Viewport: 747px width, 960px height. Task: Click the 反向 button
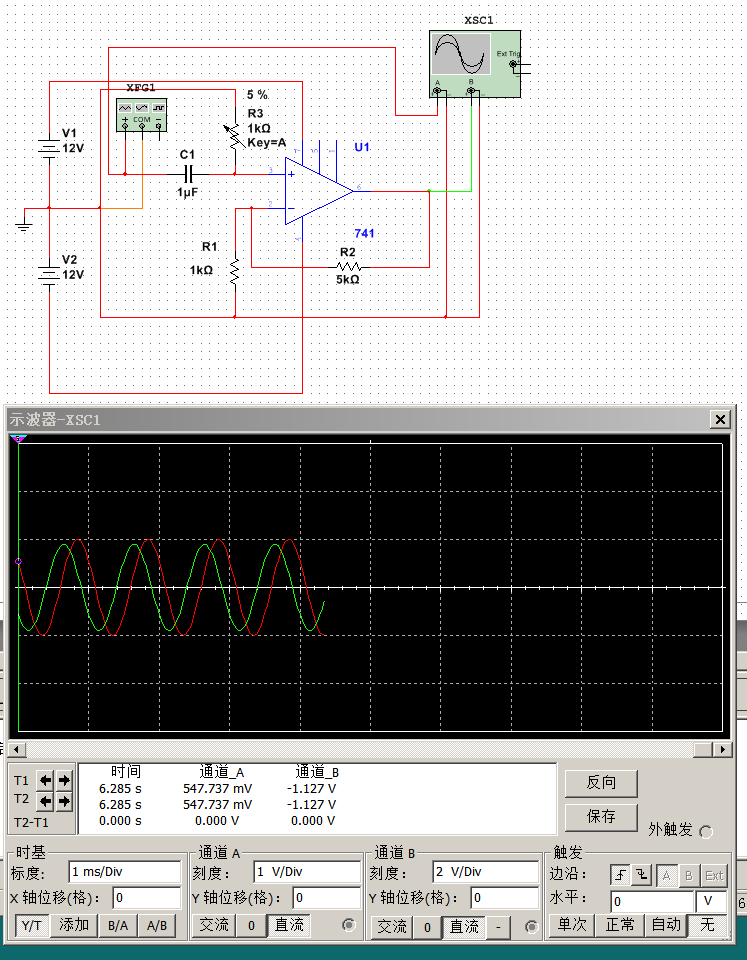601,782
